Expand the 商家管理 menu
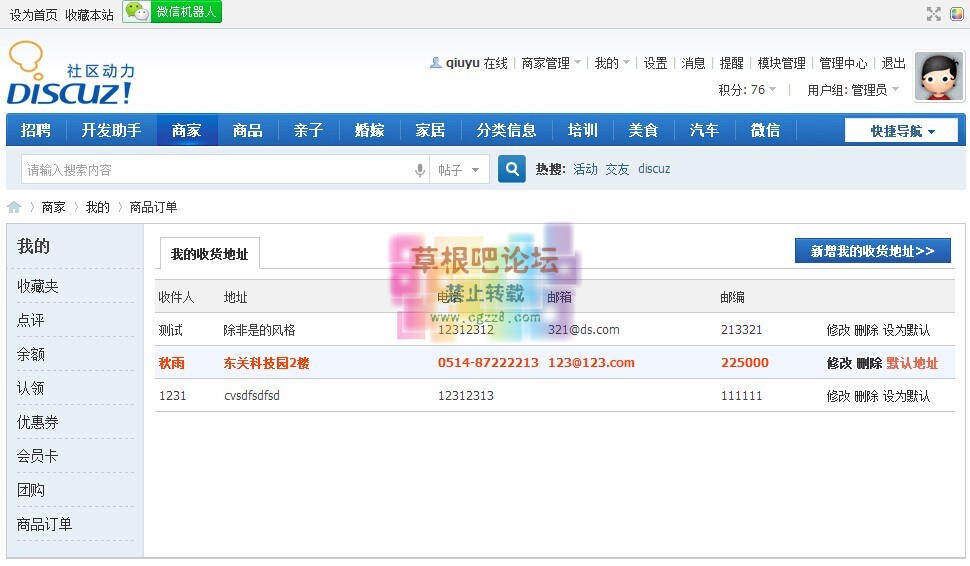Viewport: 970px width, 566px height. (551, 63)
